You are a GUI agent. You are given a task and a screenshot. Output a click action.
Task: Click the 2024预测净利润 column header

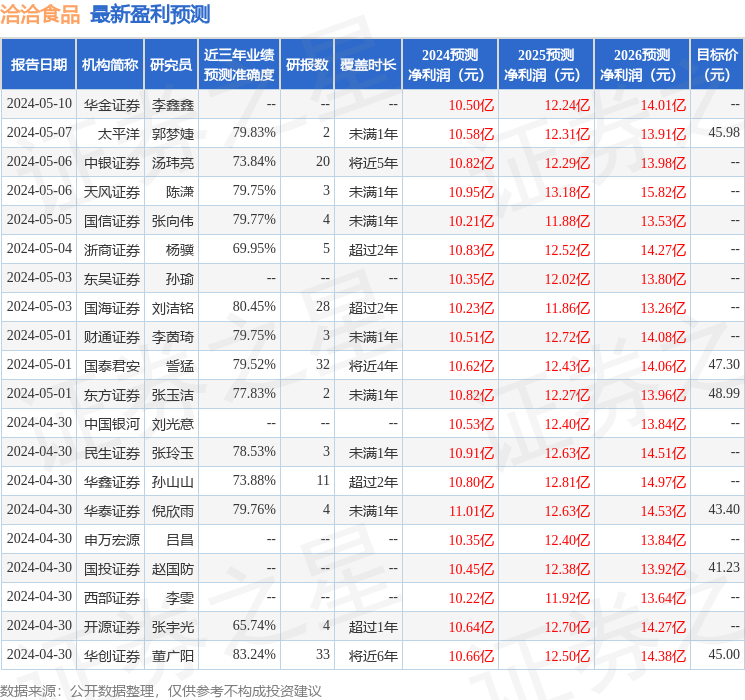click(450, 64)
